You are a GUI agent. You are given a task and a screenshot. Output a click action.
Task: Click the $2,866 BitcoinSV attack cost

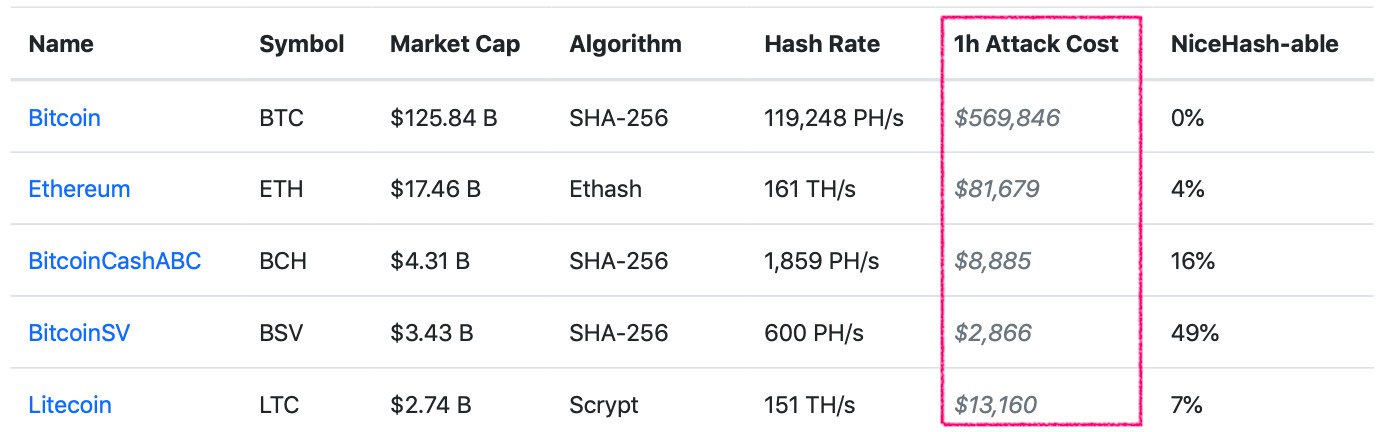(x=992, y=333)
